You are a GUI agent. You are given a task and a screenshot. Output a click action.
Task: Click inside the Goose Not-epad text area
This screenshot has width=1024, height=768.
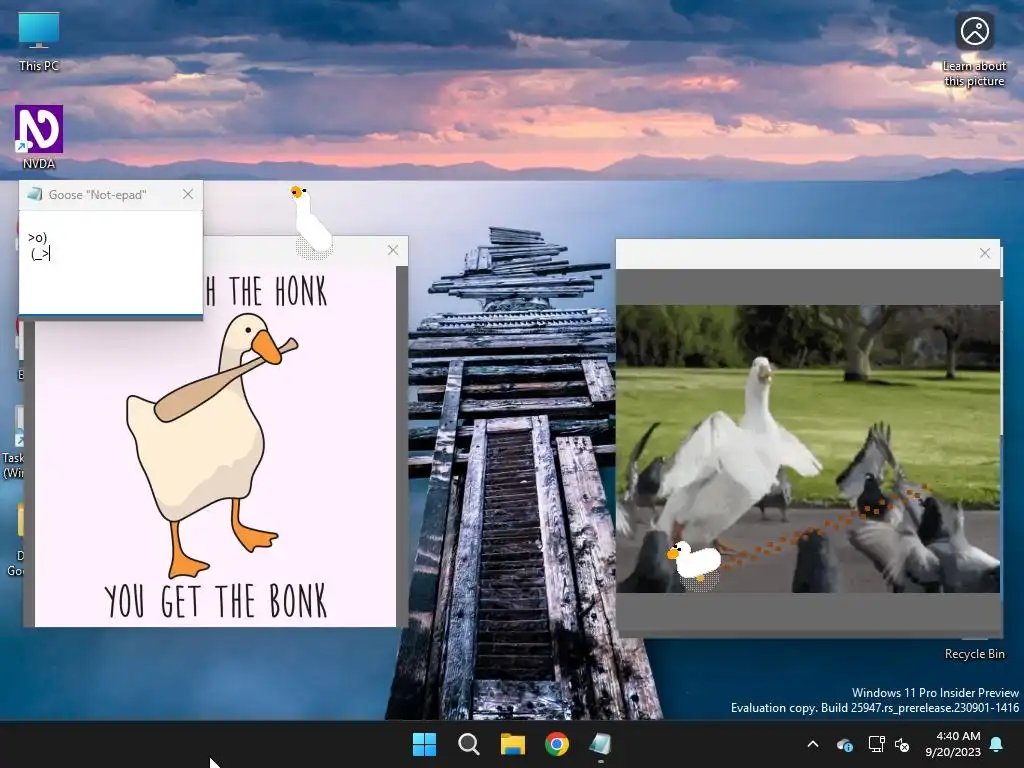click(110, 262)
